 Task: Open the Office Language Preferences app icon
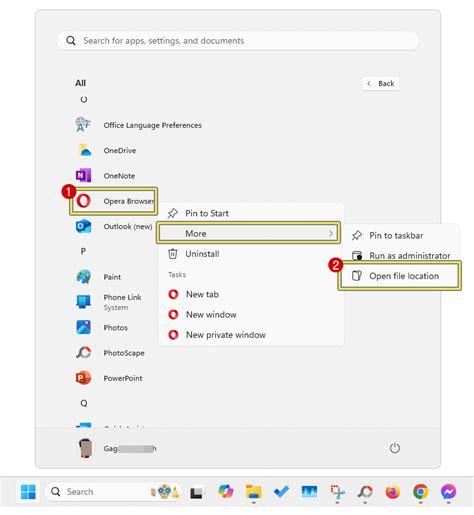(x=83, y=125)
